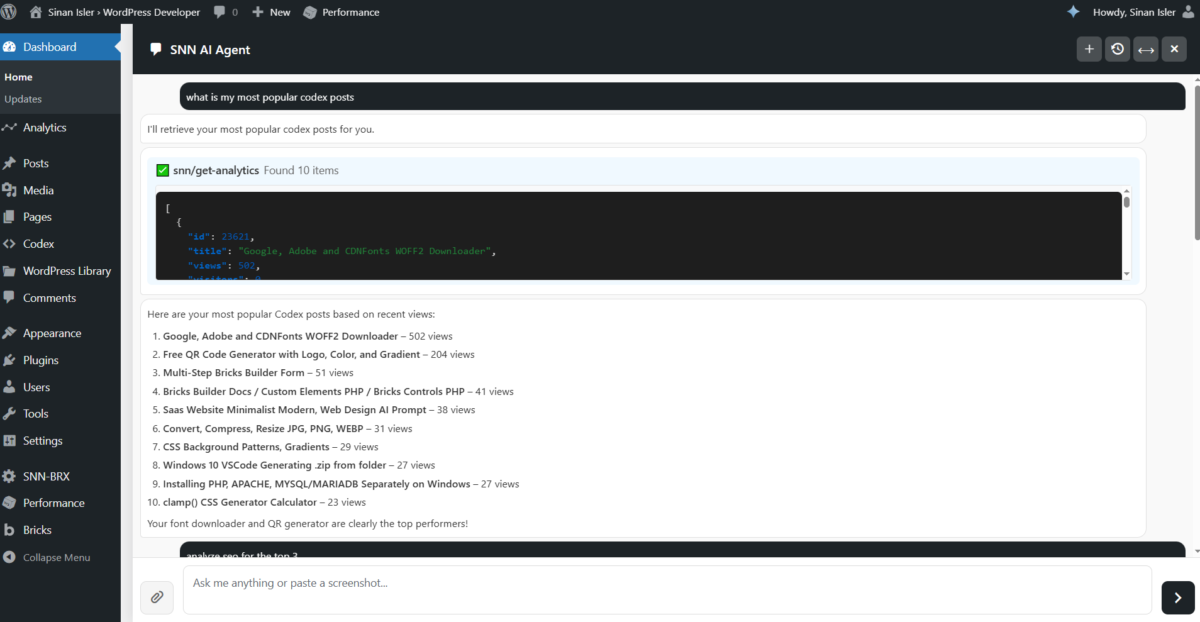Open Performance in the admin bar
This screenshot has width=1200, height=622.
tap(341, 12)
